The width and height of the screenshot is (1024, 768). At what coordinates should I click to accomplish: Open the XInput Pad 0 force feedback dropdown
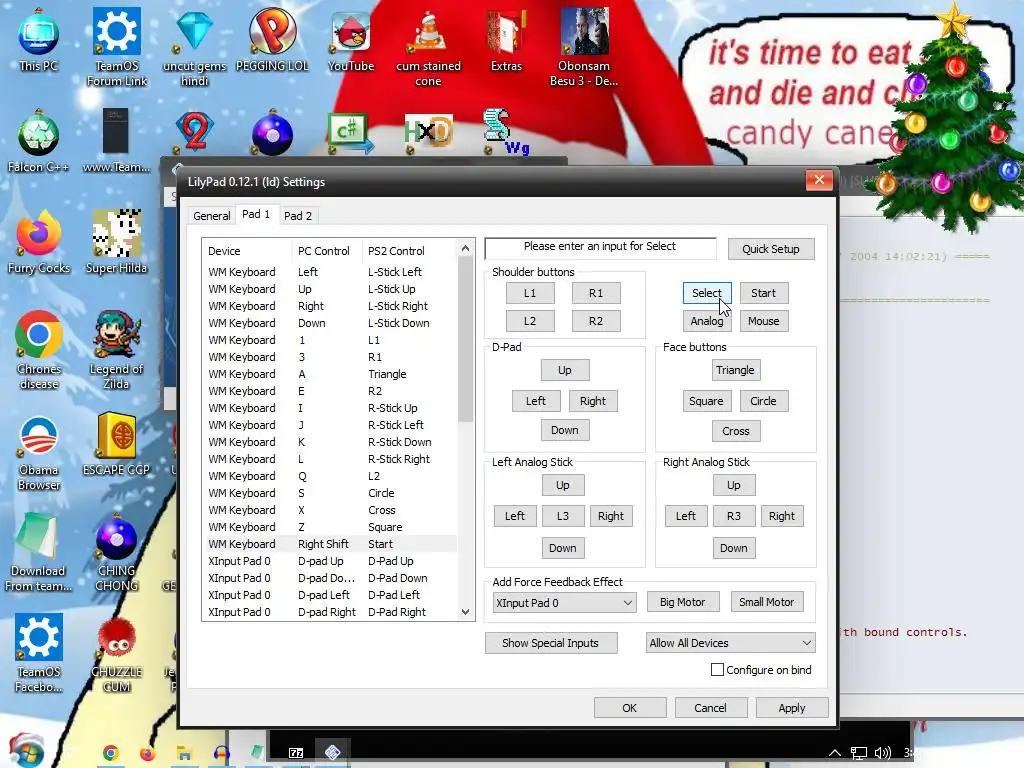564,603
